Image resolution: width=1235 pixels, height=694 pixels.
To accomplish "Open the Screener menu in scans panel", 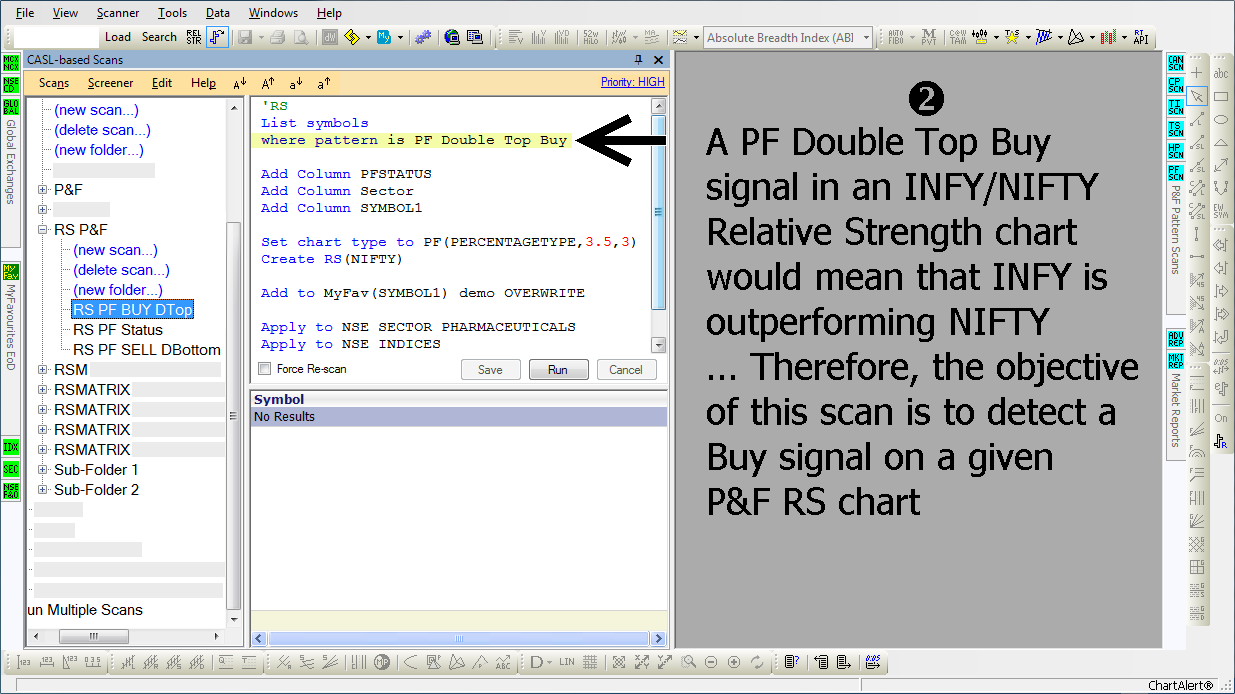I will tap(110, 83).
